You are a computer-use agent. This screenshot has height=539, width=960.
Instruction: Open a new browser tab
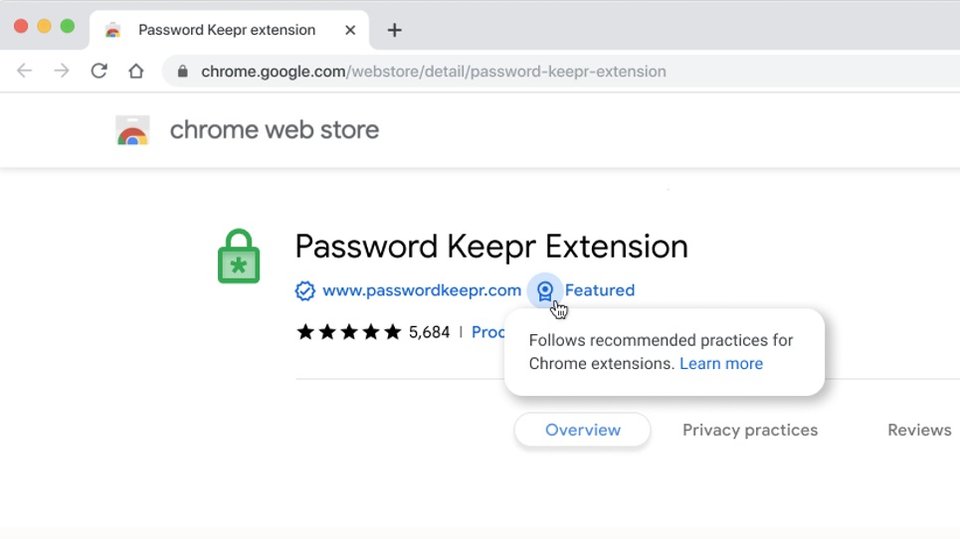click(394, 30)
